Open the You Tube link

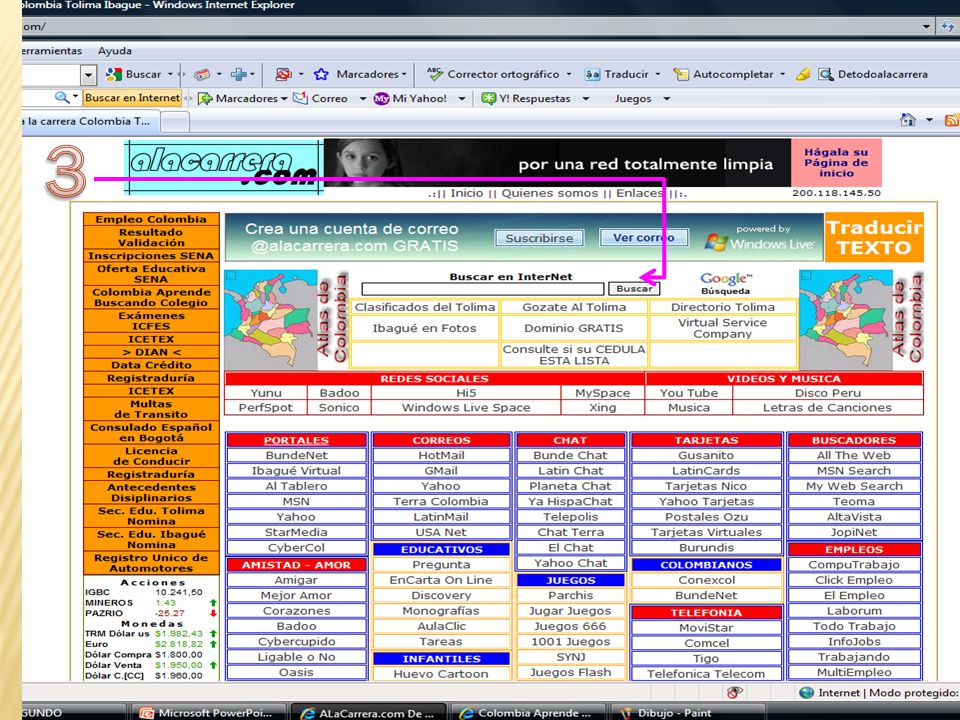(x=689, y=393)
